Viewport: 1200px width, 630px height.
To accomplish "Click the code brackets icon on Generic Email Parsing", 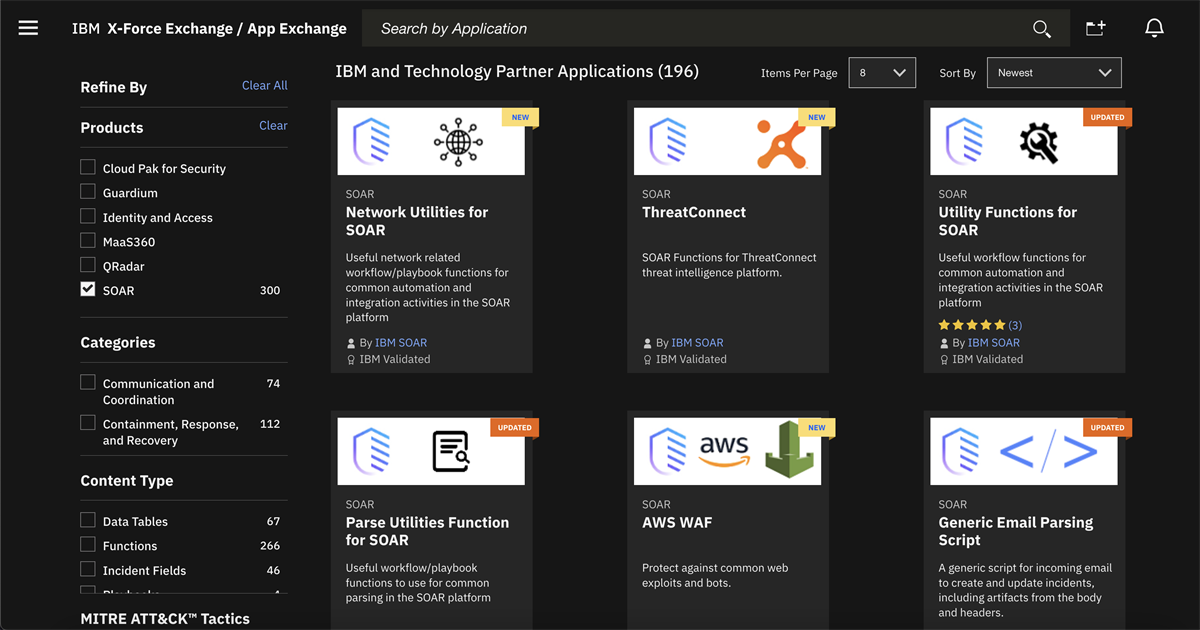I will 1047,451.
